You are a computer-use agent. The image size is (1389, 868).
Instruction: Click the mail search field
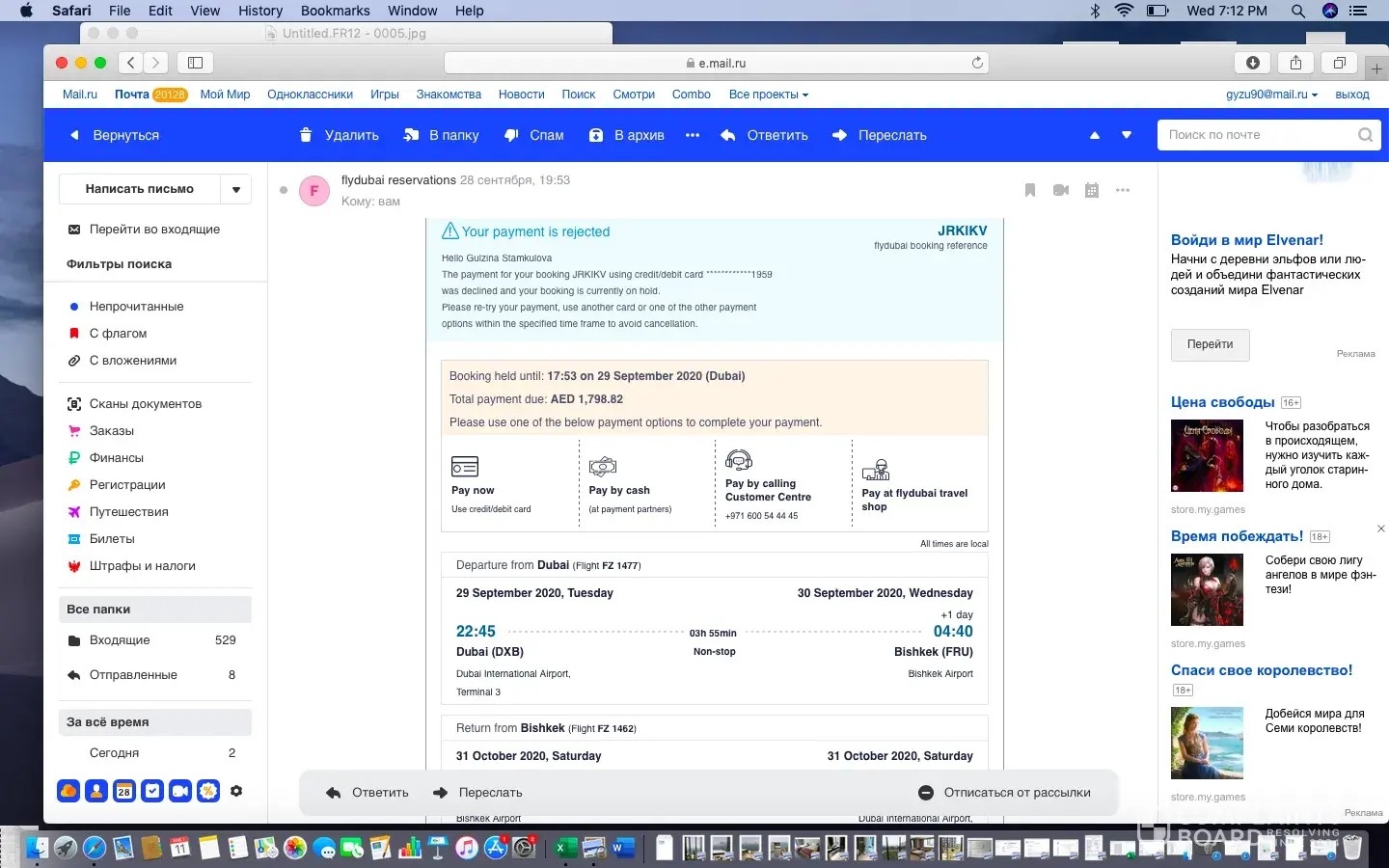click(1258, 135)
